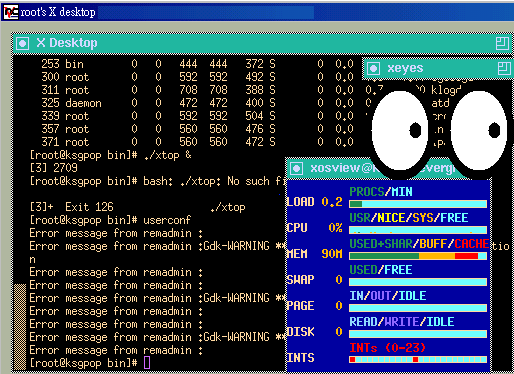The image size is (514, 374).
Task: Click the process row 325 daemon
Action: tap(197, 103)
